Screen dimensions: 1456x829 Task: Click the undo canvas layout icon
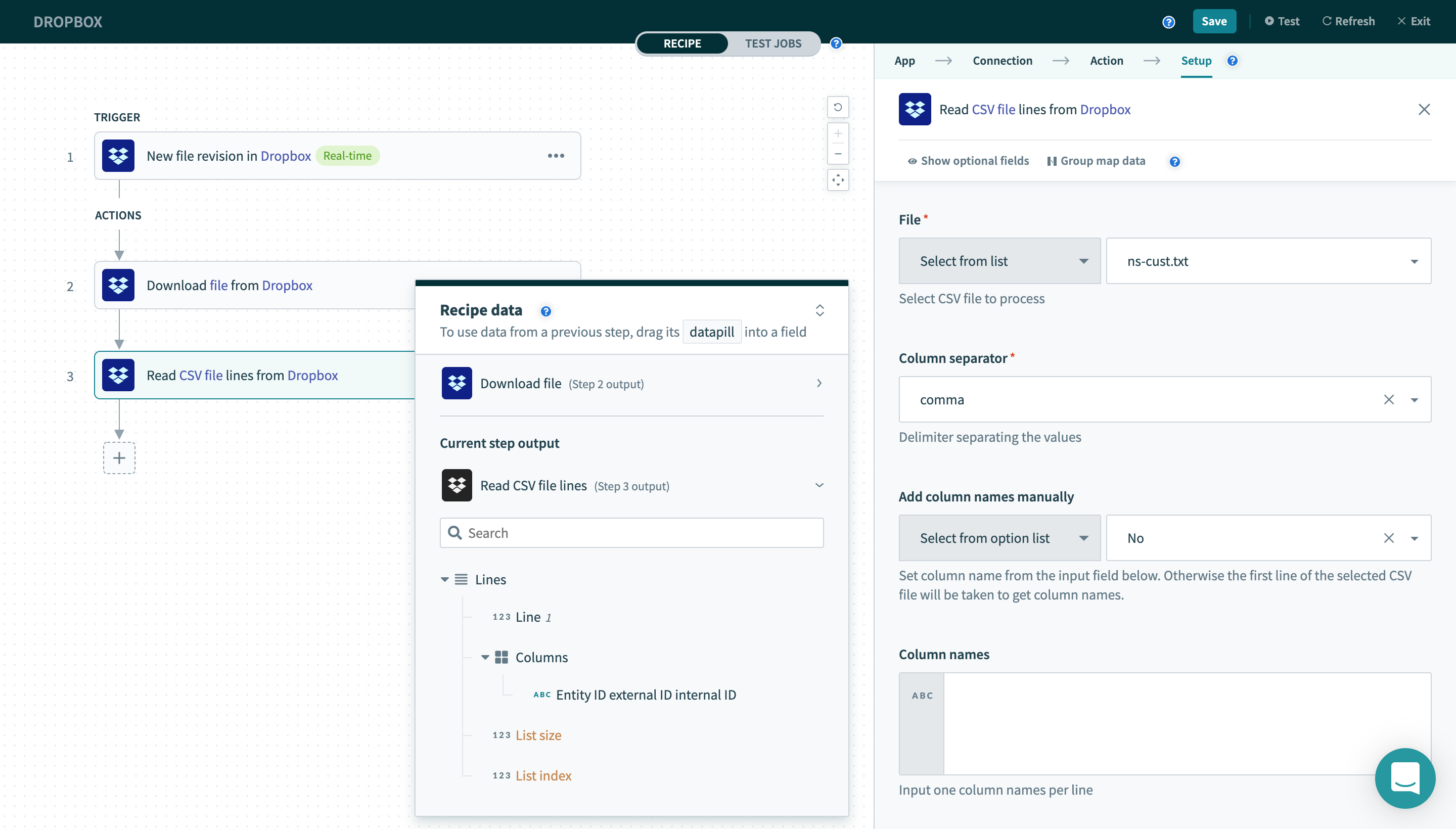838,107
